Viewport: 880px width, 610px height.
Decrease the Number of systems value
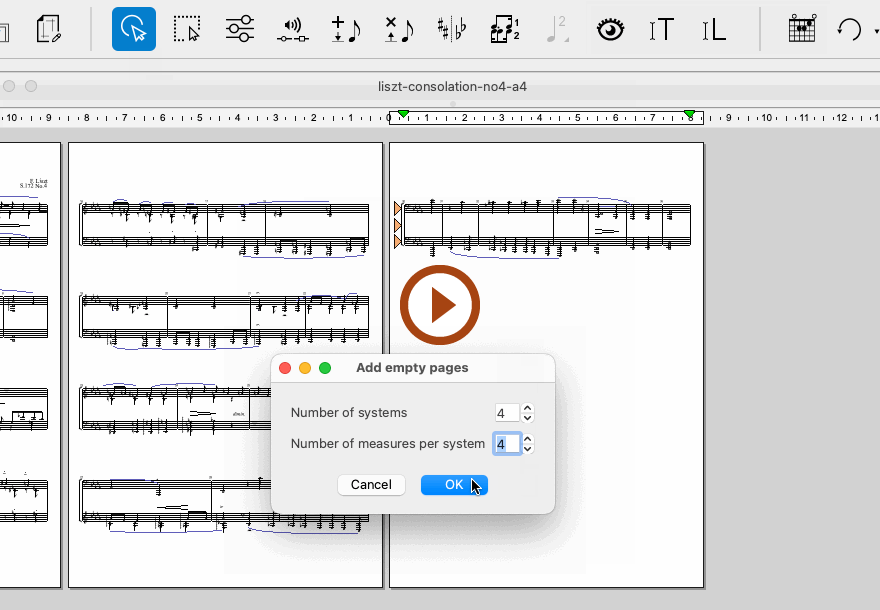pos(527,418)
